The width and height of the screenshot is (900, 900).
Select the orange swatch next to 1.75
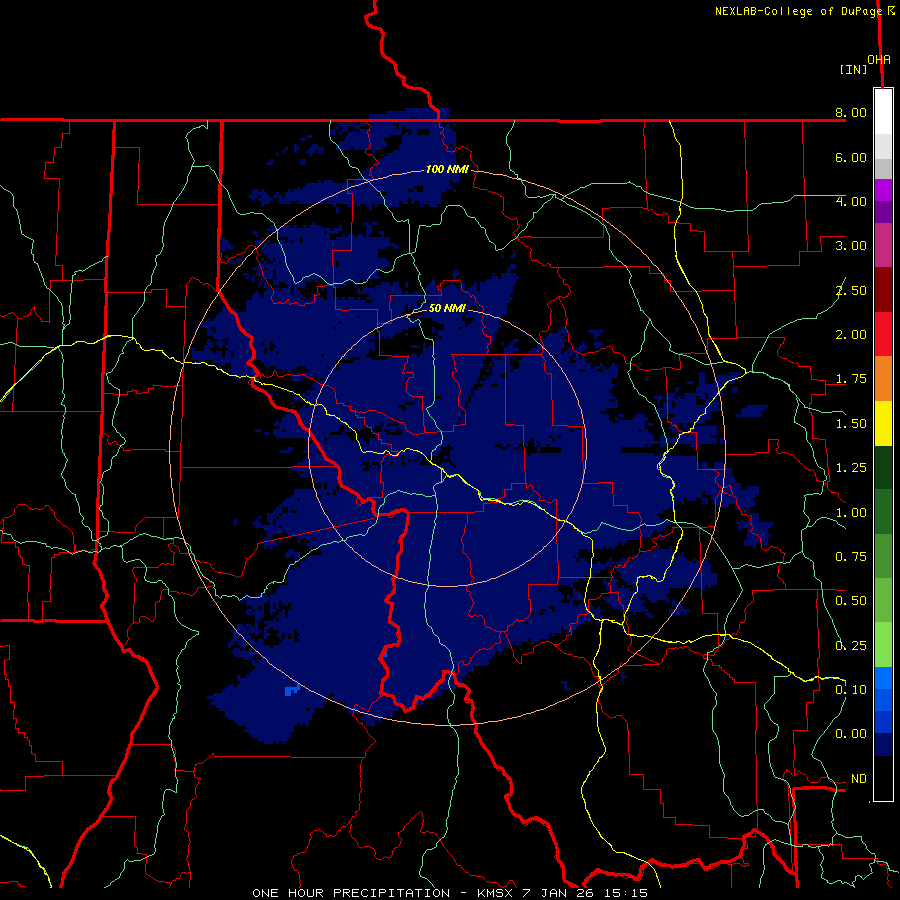tap(883, 379)
